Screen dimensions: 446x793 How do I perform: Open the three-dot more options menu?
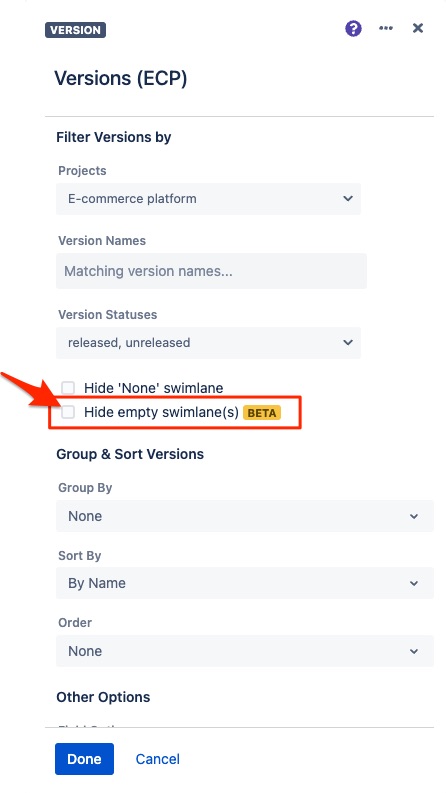386,28
